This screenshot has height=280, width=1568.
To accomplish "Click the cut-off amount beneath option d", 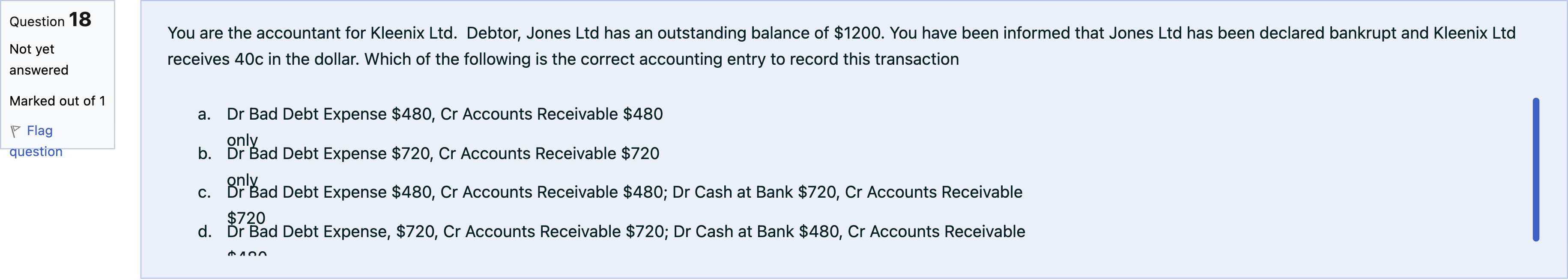I will (x=247, y=253).
